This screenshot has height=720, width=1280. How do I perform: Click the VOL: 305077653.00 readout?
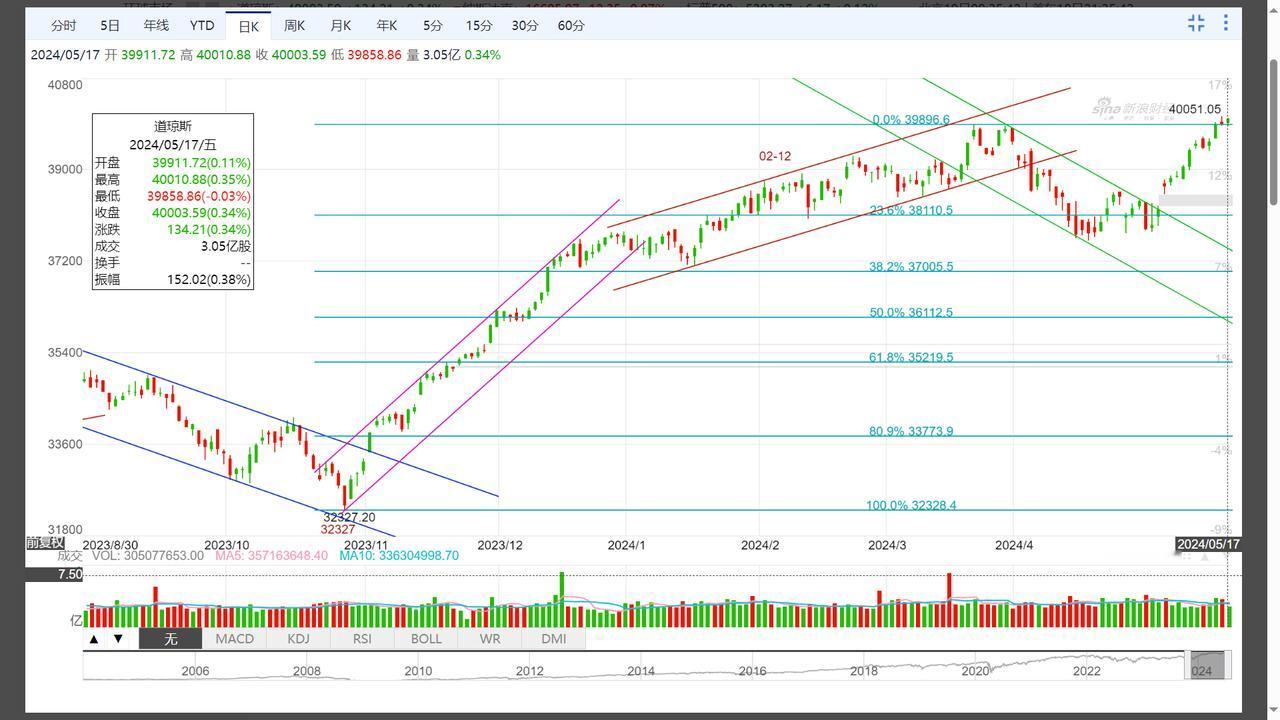point(147,556)
